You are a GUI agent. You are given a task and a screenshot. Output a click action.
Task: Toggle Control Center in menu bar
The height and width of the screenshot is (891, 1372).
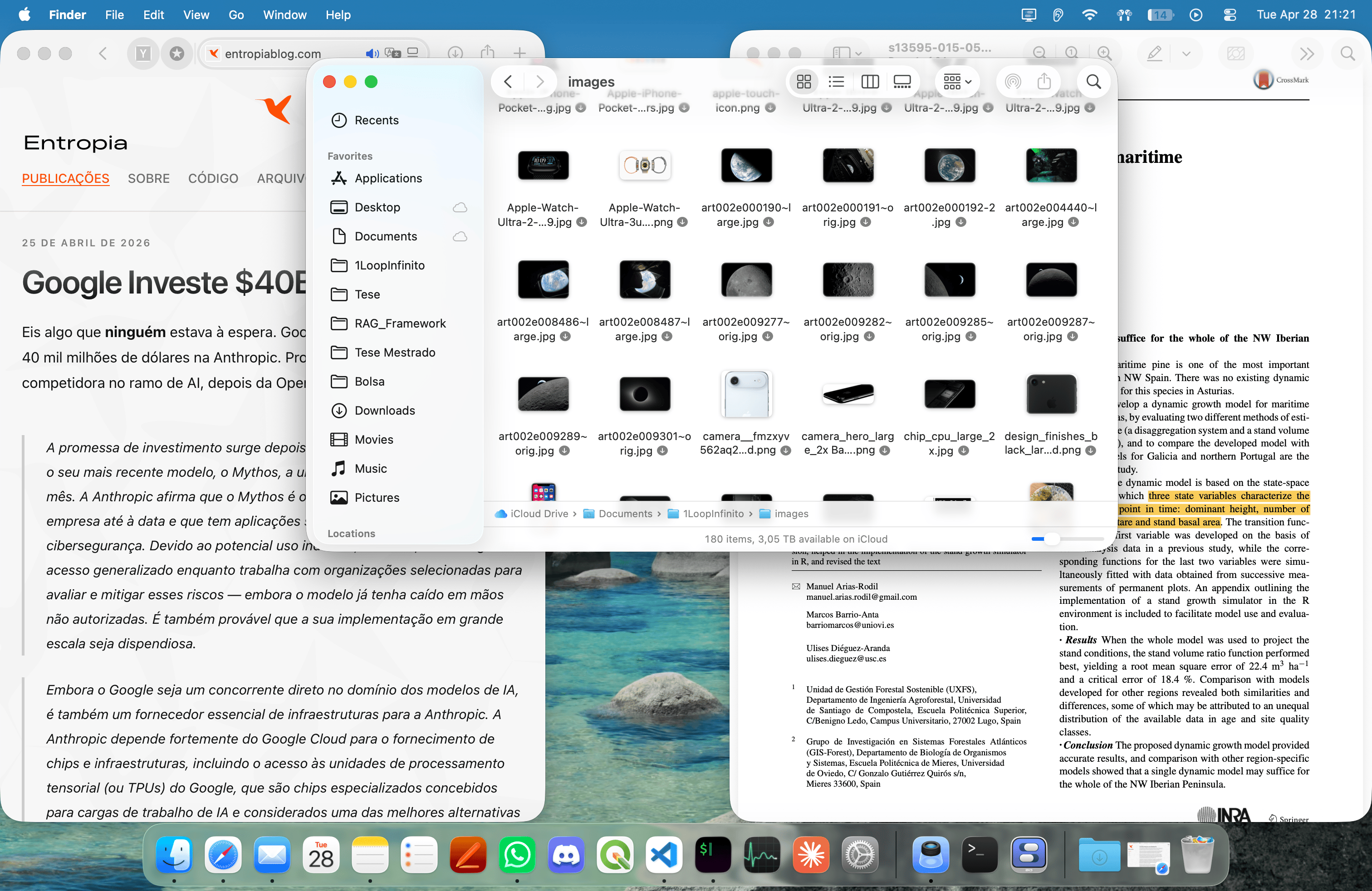point(1230,15)
